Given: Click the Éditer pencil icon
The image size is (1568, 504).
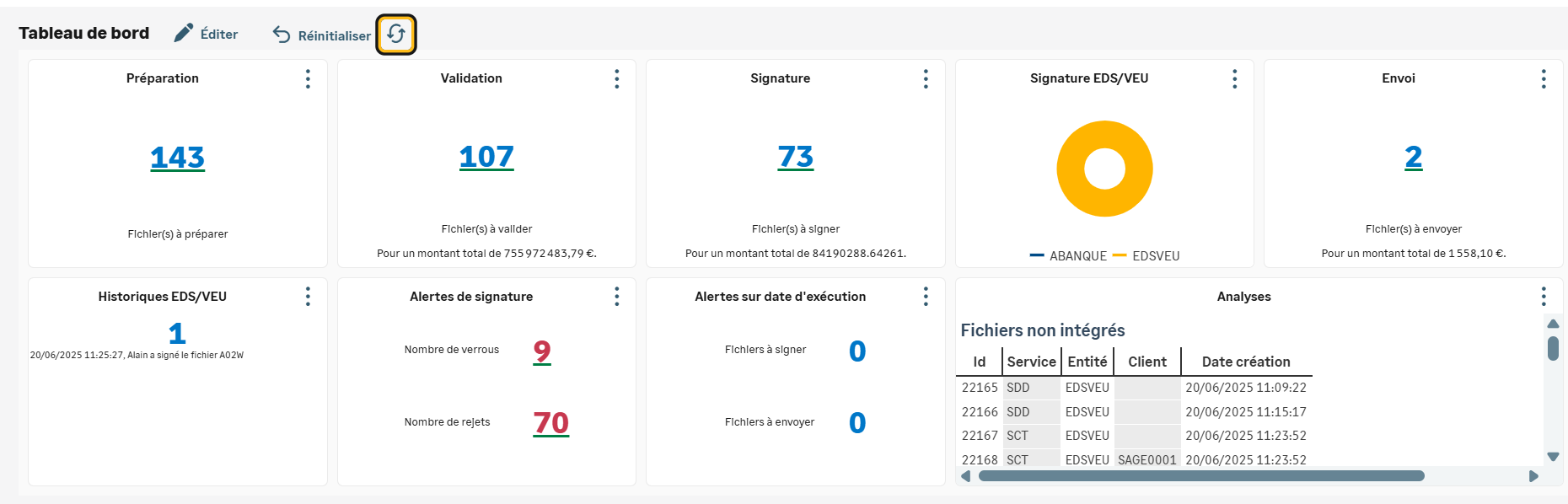Looking at the screenshot, I should [184, 34].
